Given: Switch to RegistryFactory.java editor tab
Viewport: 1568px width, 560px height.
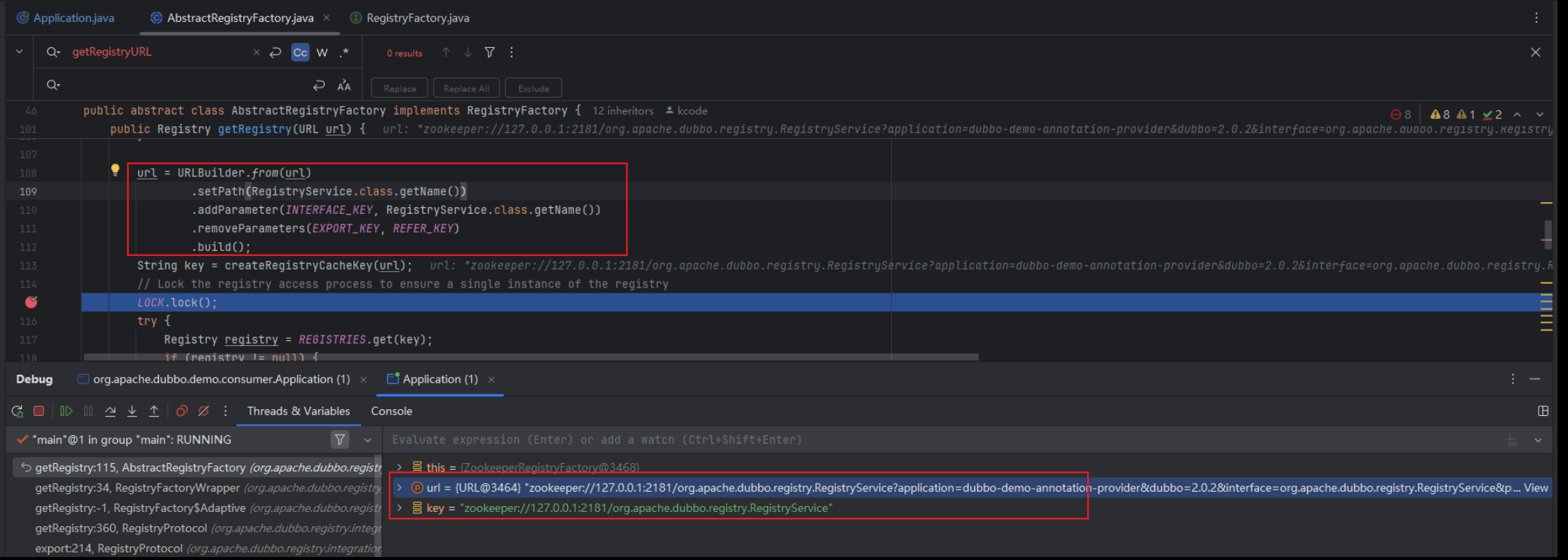Looking at the screenshot, I should click(x=417, y=18).
